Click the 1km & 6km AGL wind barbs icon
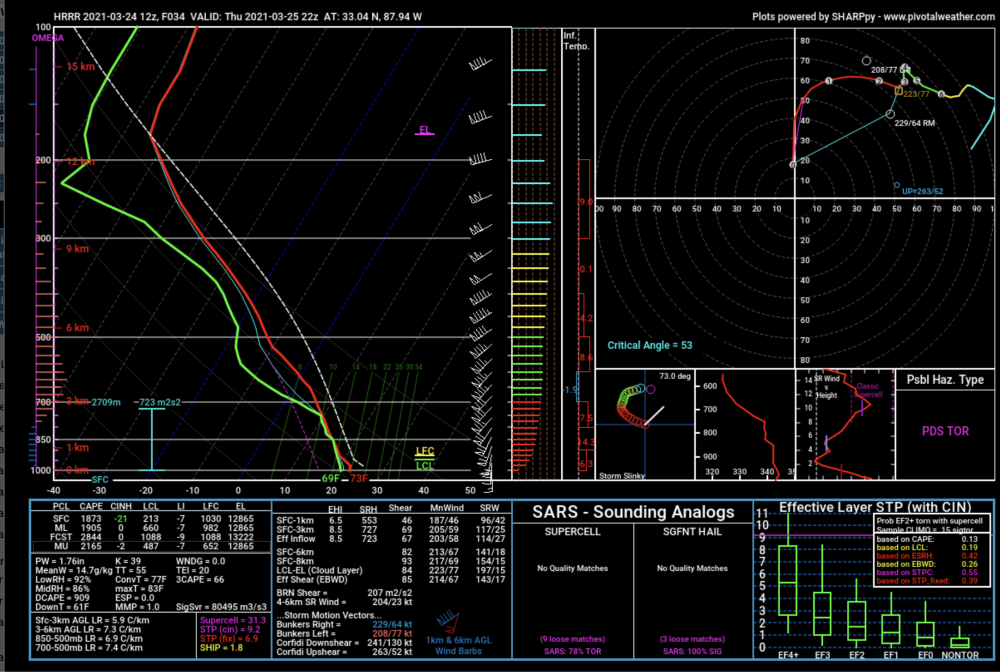The width and height of the screenshot is (1000, 672). pyautogui.click(x=448, y=621)
